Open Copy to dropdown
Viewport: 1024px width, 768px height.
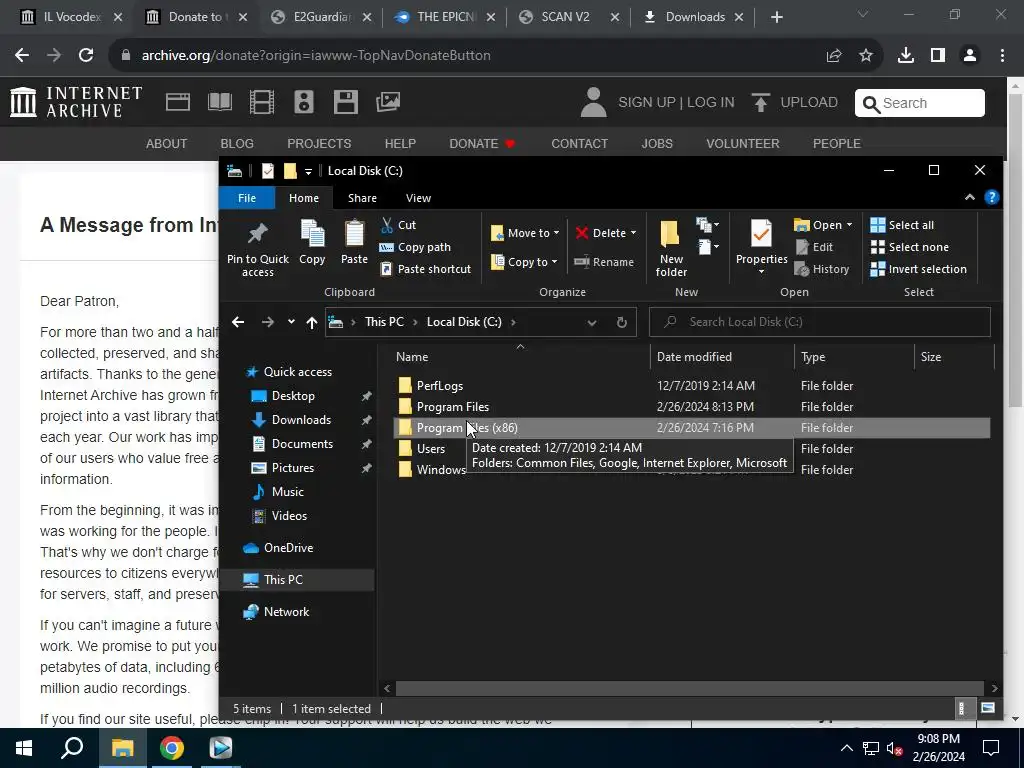tap(524, 262)
